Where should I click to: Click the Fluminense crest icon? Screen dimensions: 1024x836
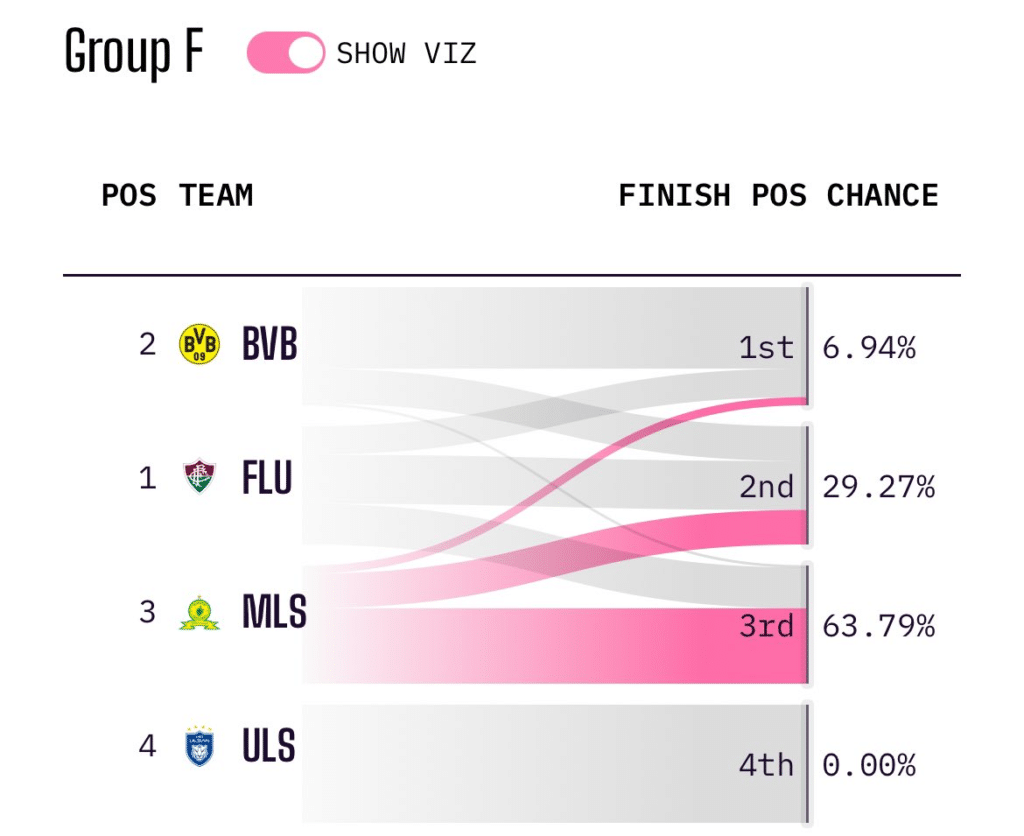pos(199,477)
